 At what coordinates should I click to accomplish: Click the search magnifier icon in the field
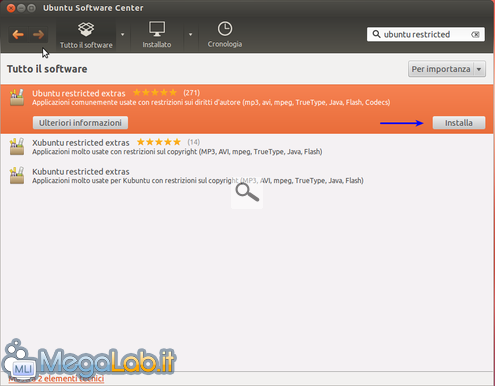[x=376, y=34]
